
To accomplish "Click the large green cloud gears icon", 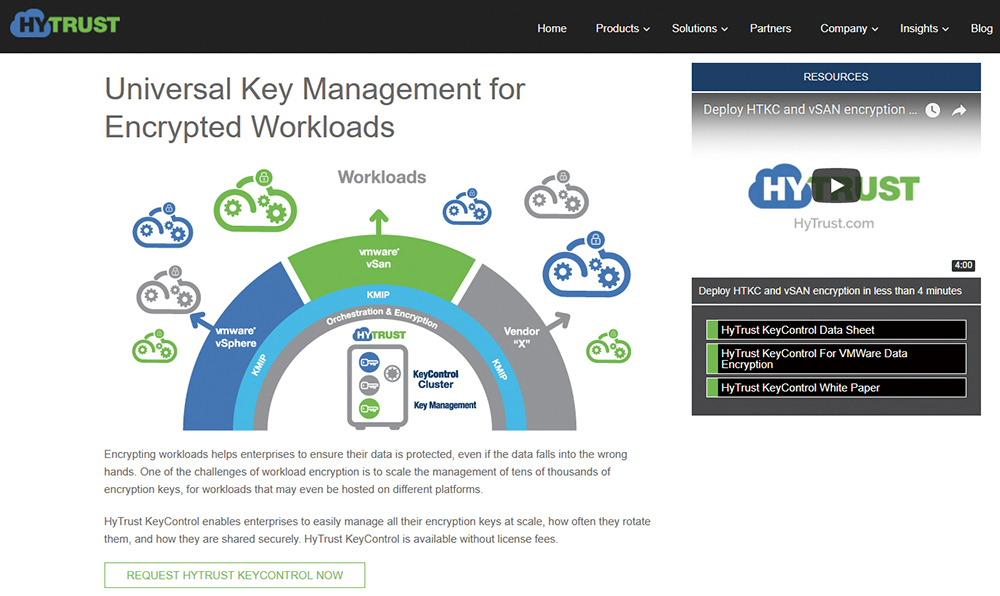I will click(x=255, y=201).
